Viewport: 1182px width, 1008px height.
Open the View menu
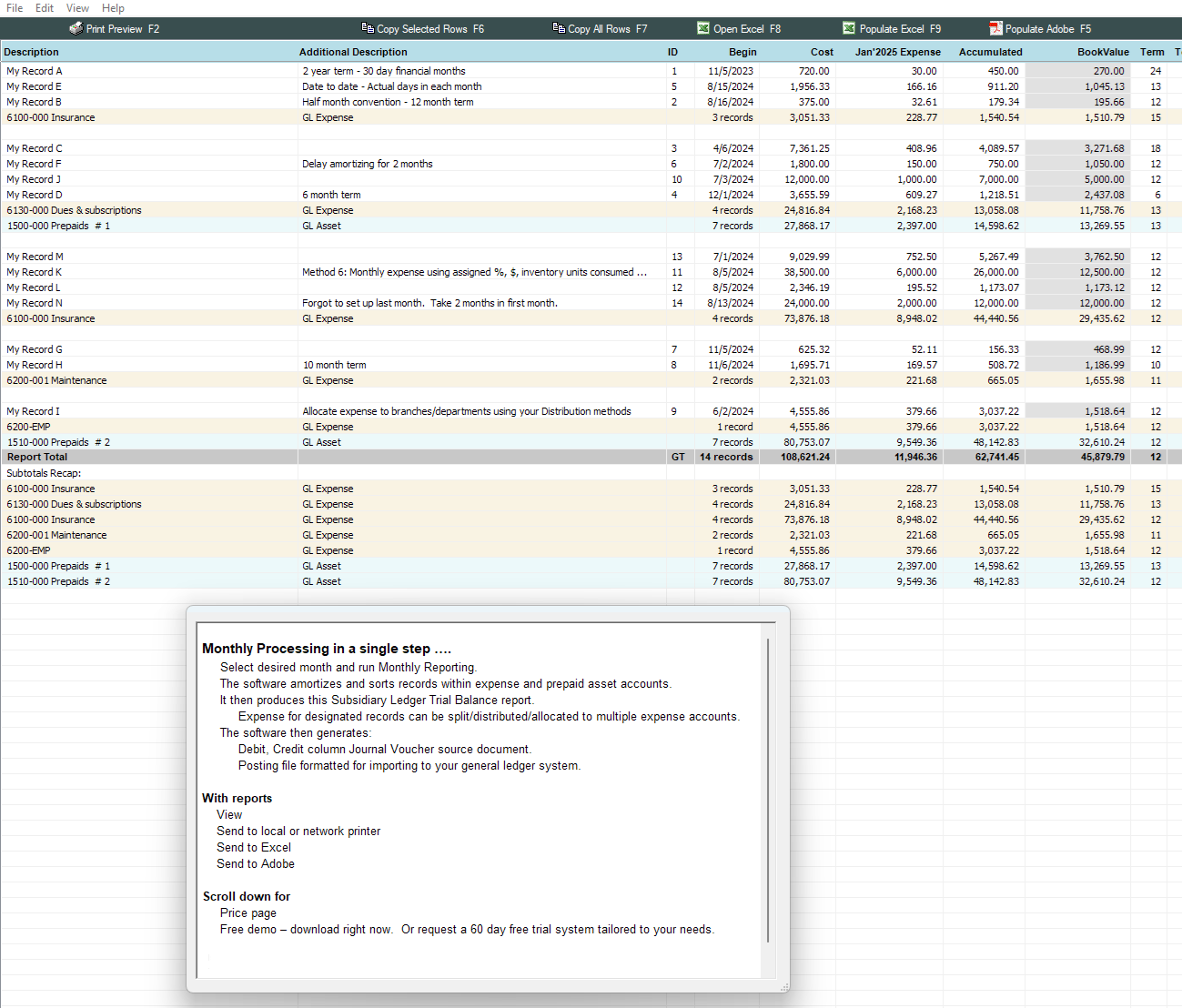[77, 8]
